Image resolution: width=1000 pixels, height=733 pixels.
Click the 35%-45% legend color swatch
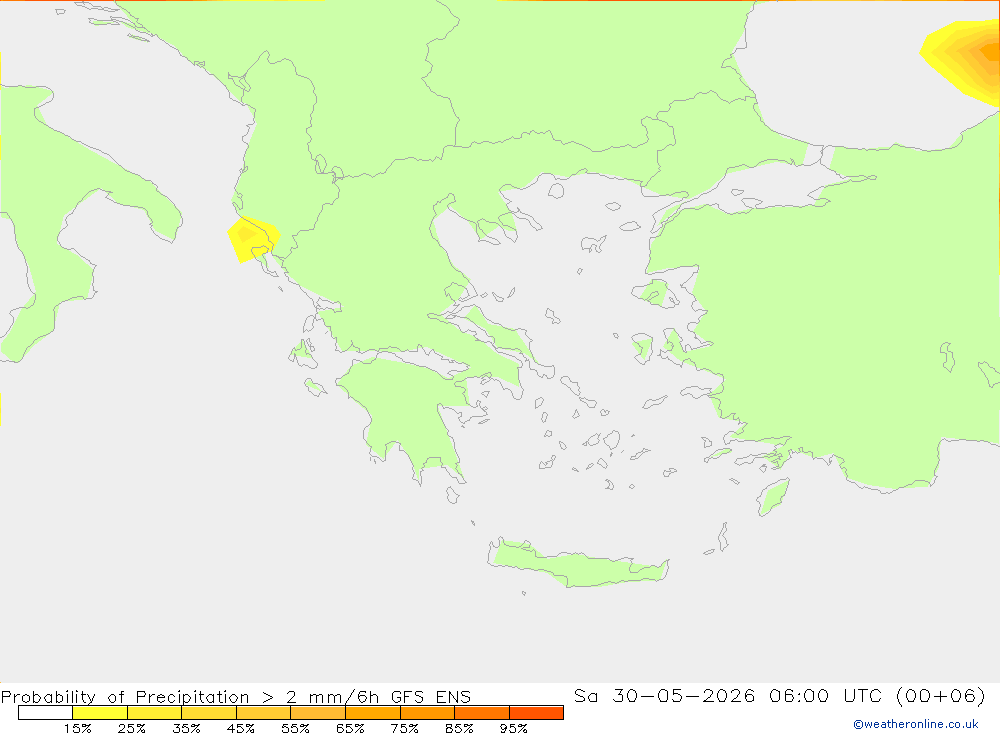coord(209,712)
